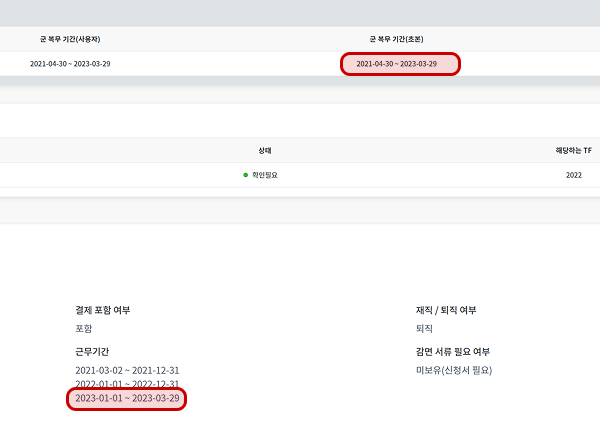Click the 포함 value
This screenshot has height=432, width=600.
click(84, 329)
